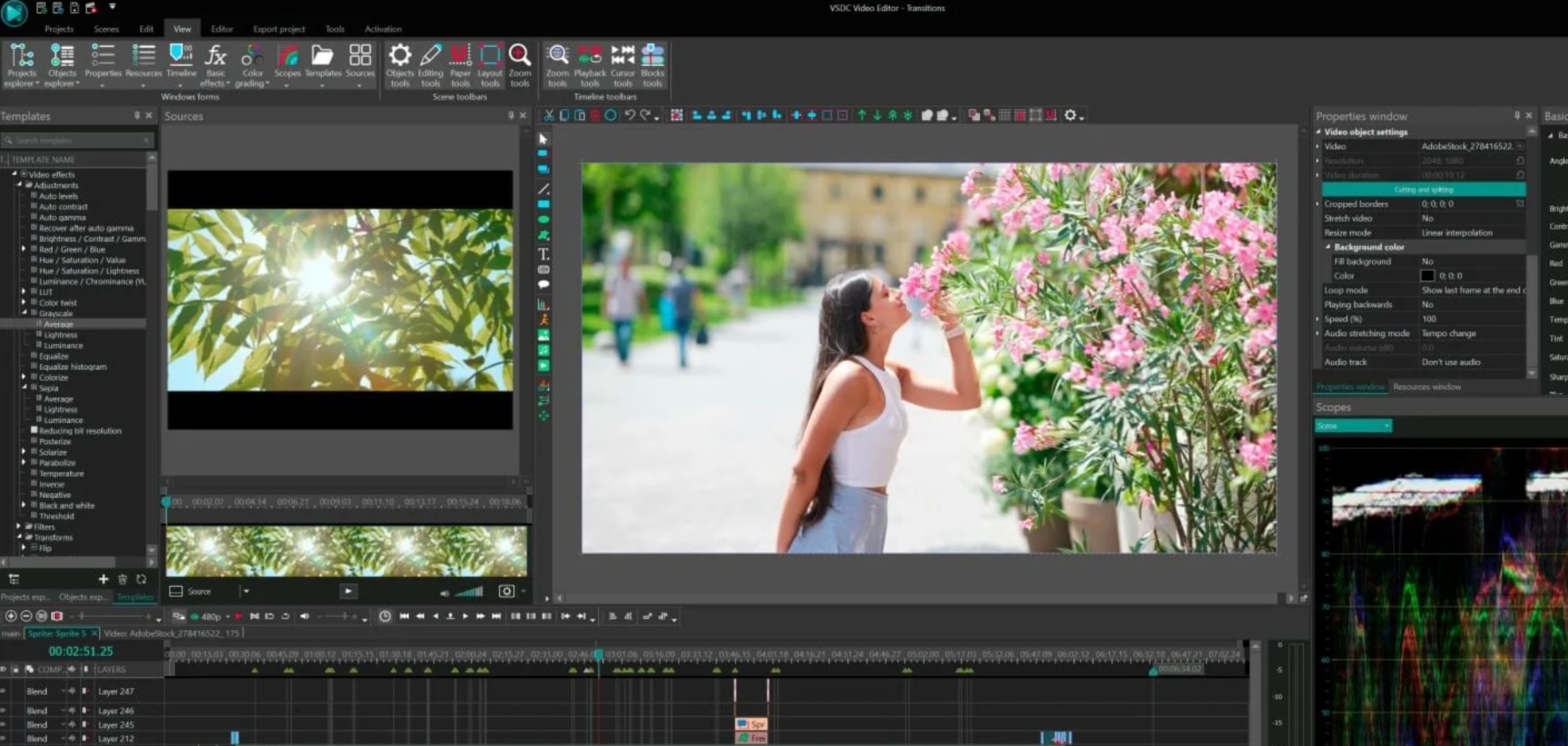Toggle visibility of Layer 245

pos(4,725)
